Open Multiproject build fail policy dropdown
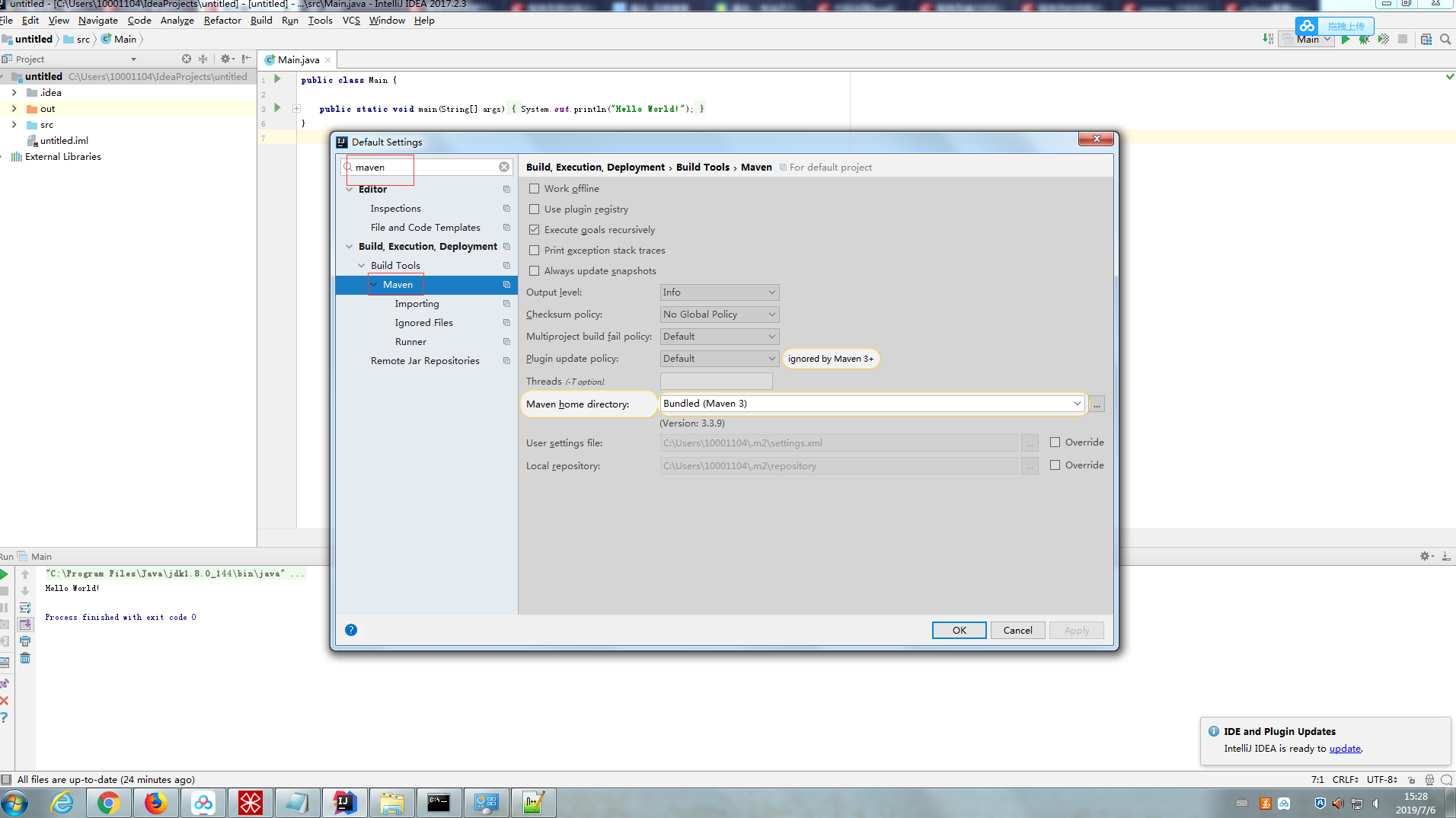This screenshot has height=818, width=1456. point(720,337)
